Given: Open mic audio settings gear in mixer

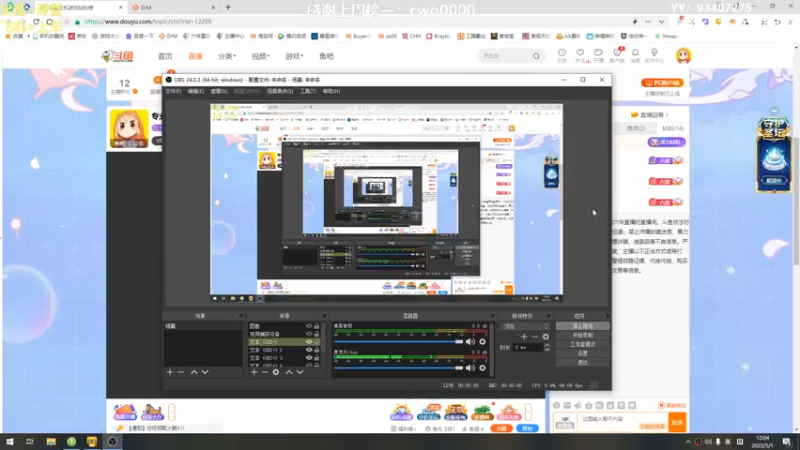Looking at the screenshot, I should pyautogui.click(x=482, y=367).
